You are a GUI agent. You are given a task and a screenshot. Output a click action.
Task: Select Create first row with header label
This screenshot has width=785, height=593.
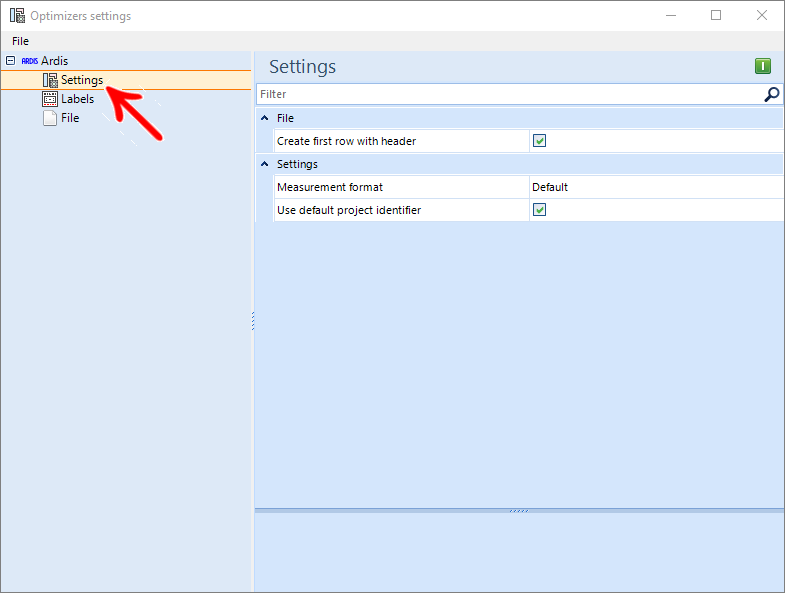click(x=346, y=141)
